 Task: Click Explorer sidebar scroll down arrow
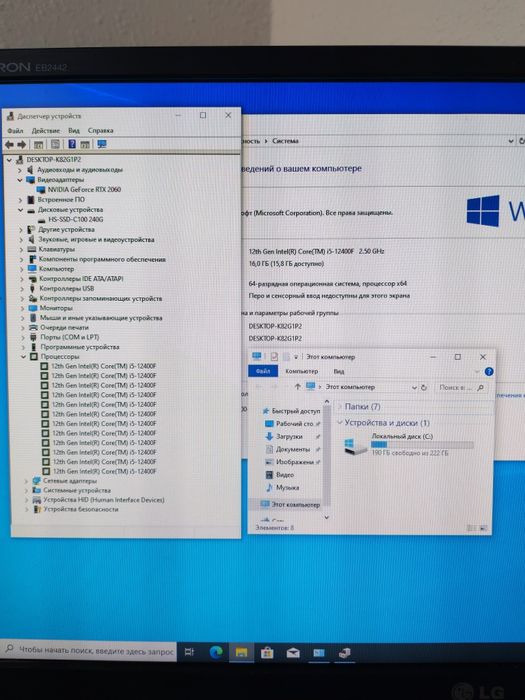coord(327,517)
